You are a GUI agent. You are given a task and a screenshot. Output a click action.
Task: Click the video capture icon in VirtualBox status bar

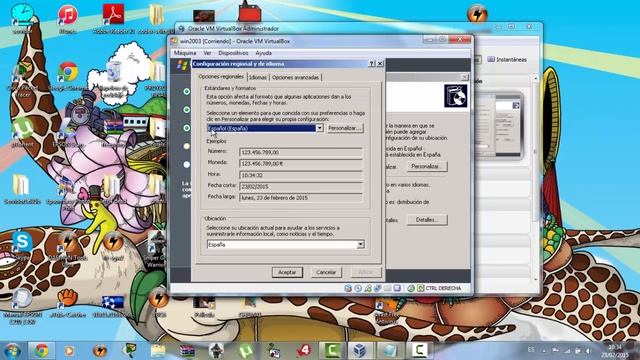pyautogui.click(x=397, y=289)
